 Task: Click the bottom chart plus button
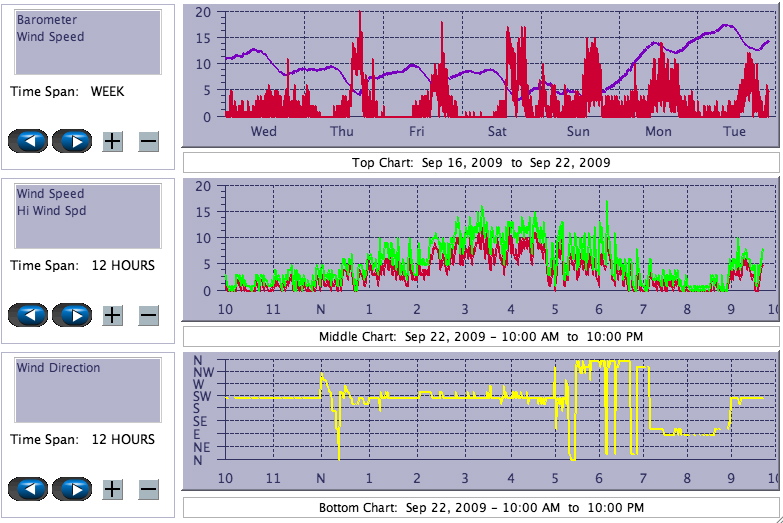point(113,489)
